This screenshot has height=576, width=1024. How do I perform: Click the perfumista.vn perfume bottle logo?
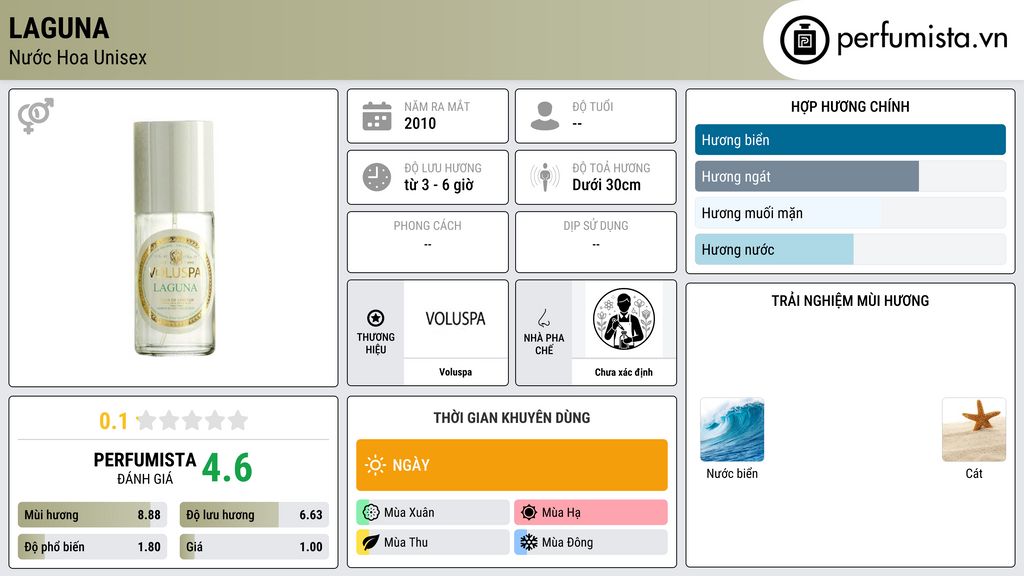(x=804, y=40)
